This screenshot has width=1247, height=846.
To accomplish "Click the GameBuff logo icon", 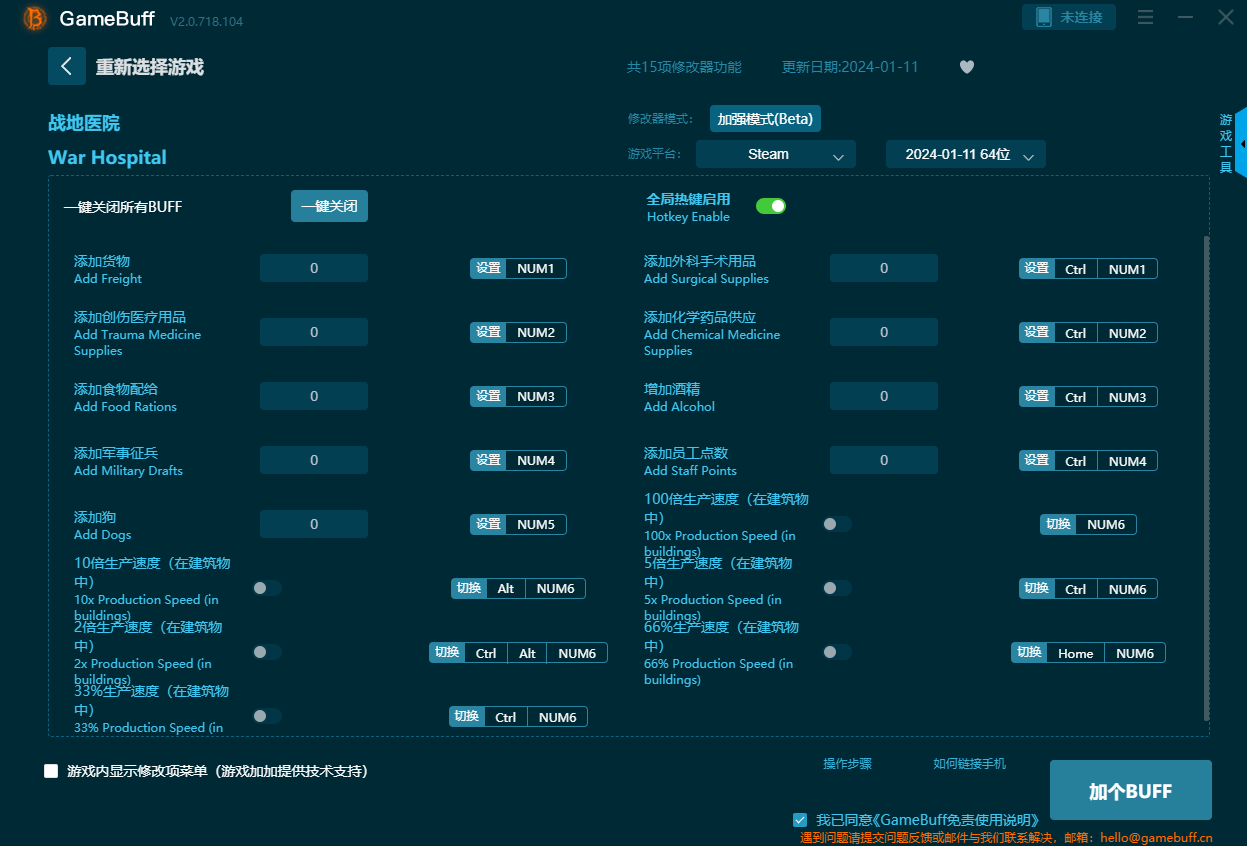I will 34,18.
